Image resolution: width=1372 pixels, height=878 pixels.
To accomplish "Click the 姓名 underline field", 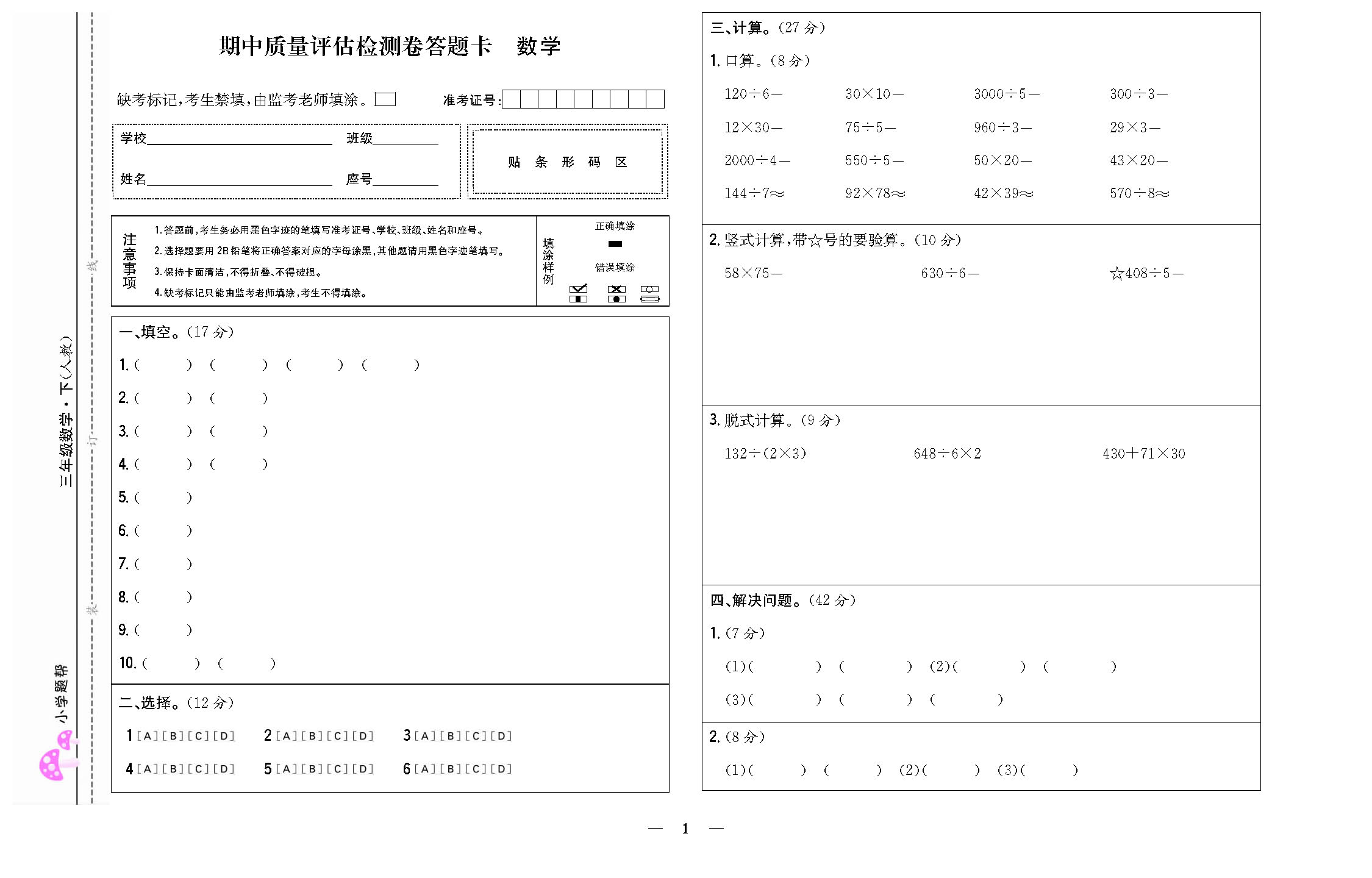I will click(x=240, y=179).
